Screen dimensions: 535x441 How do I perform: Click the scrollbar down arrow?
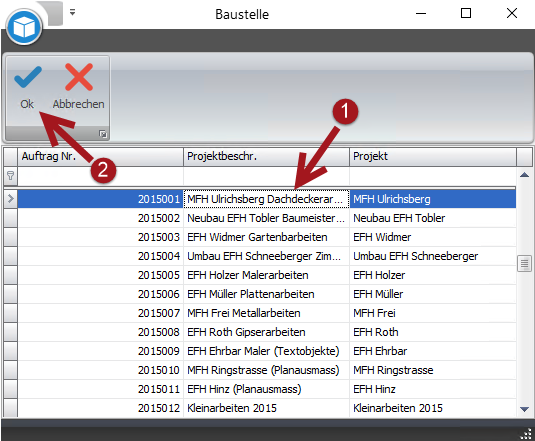524,409
